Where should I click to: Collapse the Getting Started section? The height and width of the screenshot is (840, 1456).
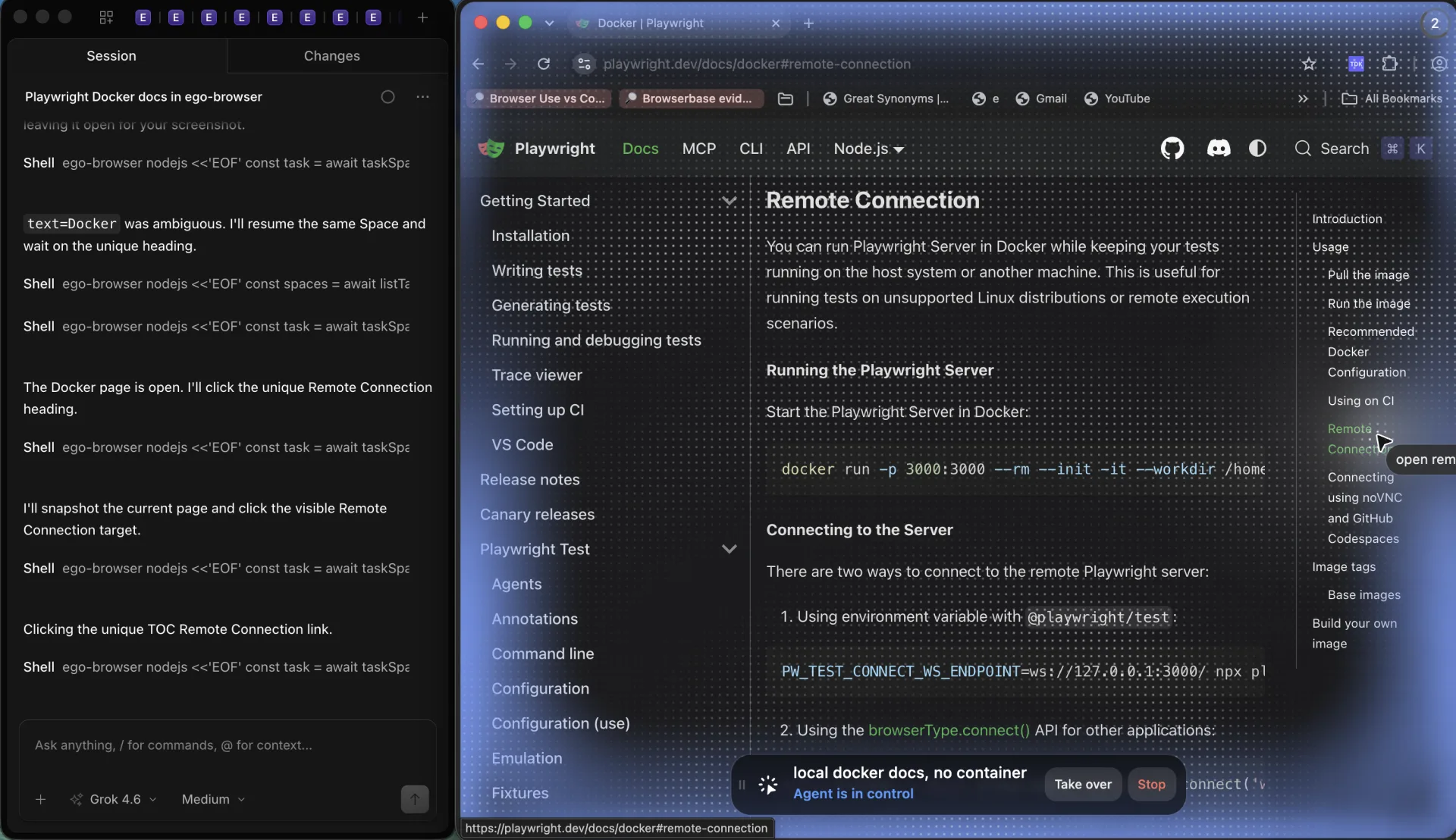pos(729,201)
